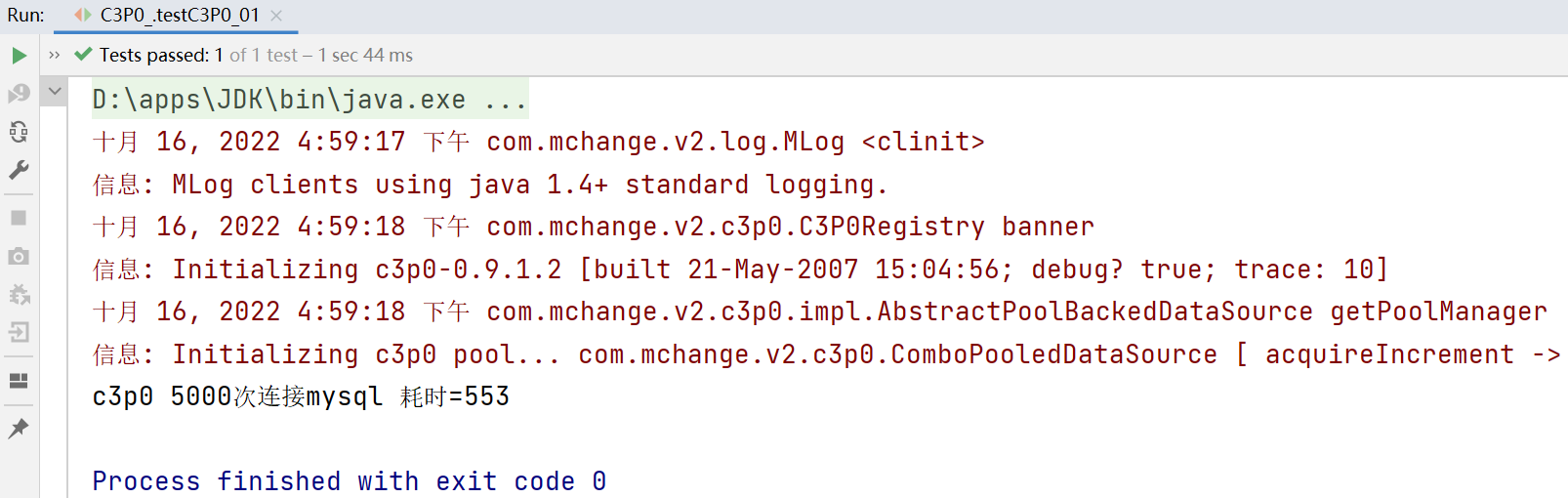Close the C3P0_.testC3P0_01 tab
The height and width of the screenshot is (498, 1568).
(x=276, y=16)
